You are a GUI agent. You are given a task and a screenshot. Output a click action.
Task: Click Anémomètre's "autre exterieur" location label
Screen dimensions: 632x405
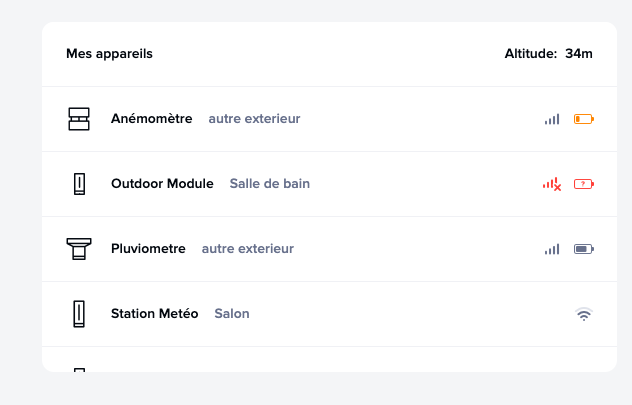pyautogui.click(x=254, y=119)
